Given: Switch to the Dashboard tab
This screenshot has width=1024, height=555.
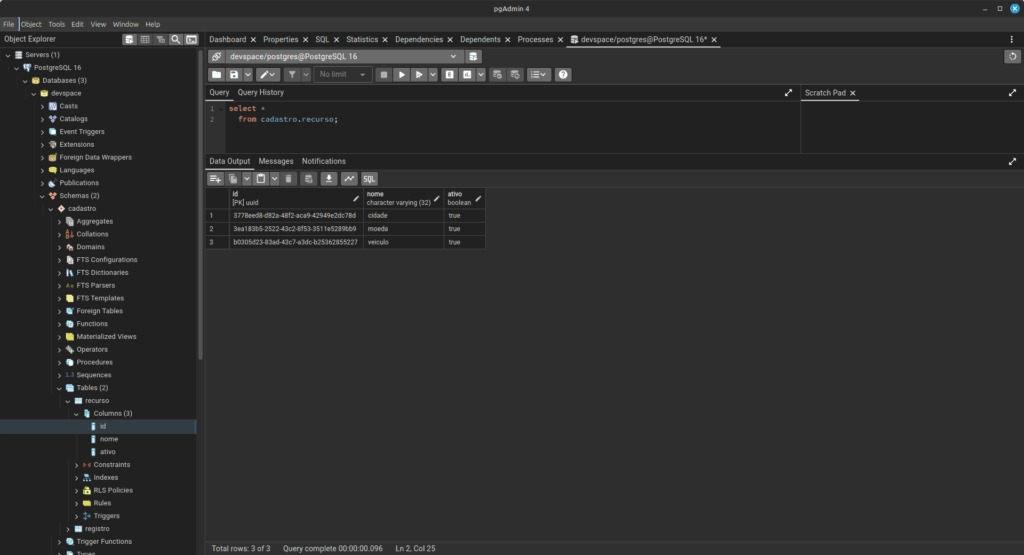Looking at the screenshot, I should [227, 40].
